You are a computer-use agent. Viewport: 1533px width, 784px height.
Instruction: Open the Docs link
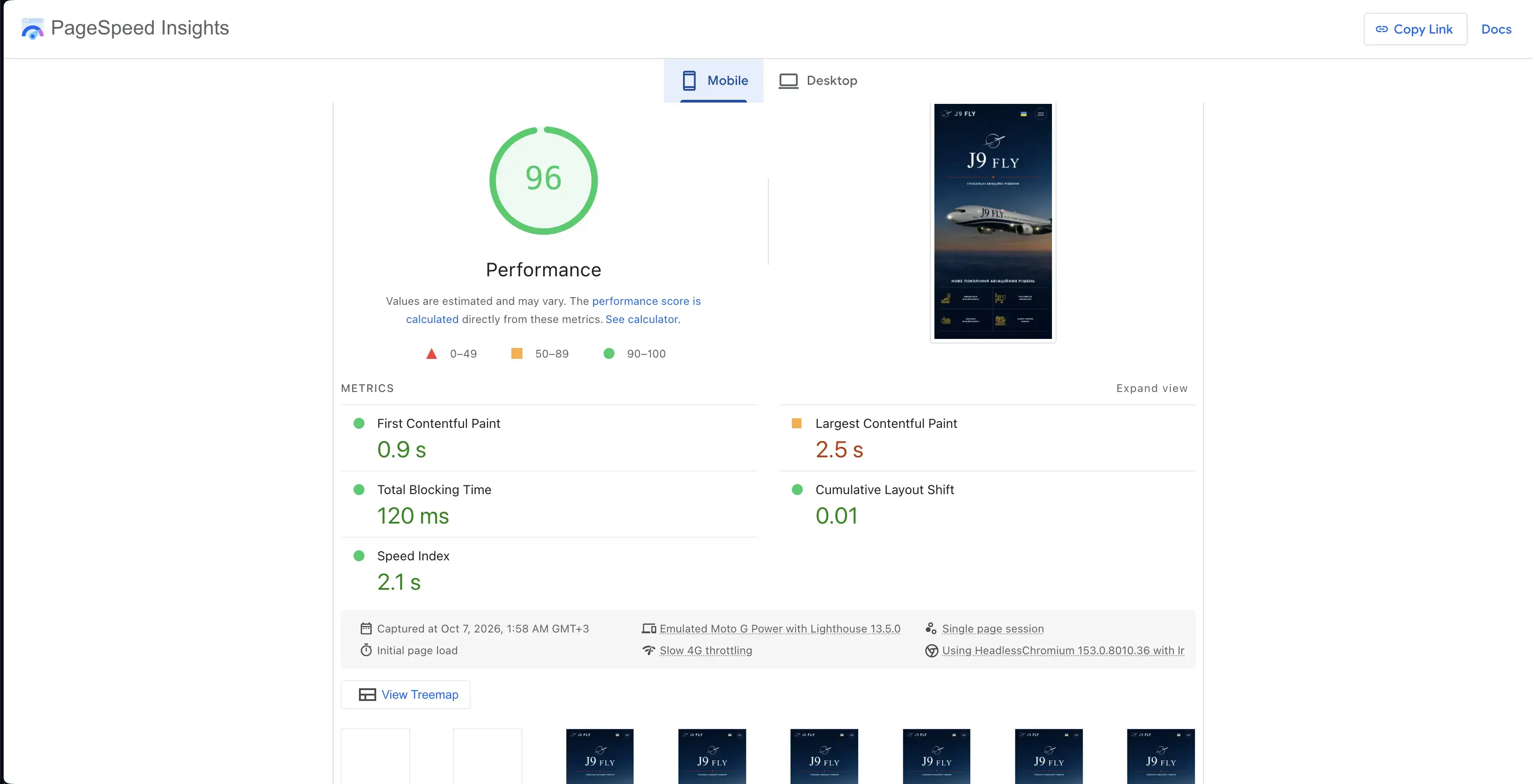pos(1495,29)
